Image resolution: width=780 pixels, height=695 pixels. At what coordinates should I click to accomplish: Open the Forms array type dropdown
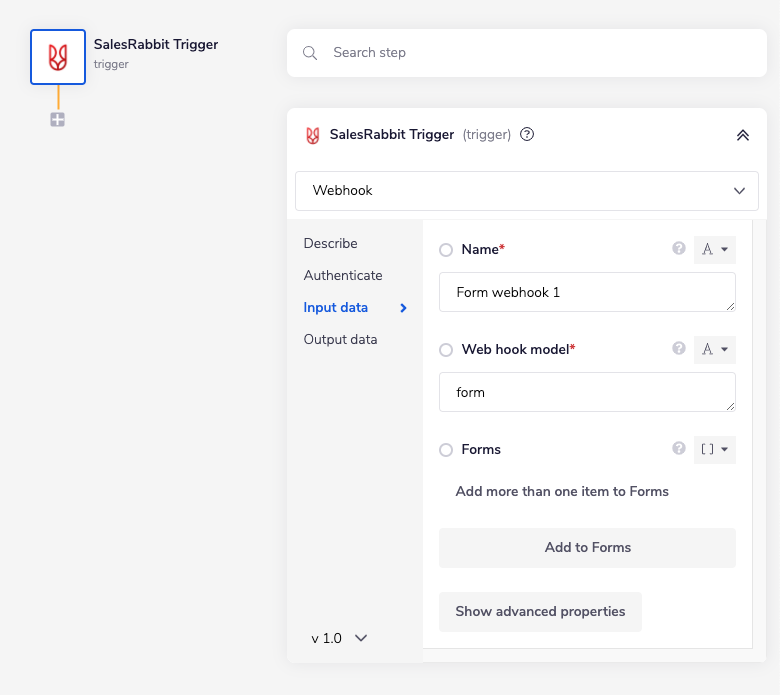(714, 449)
